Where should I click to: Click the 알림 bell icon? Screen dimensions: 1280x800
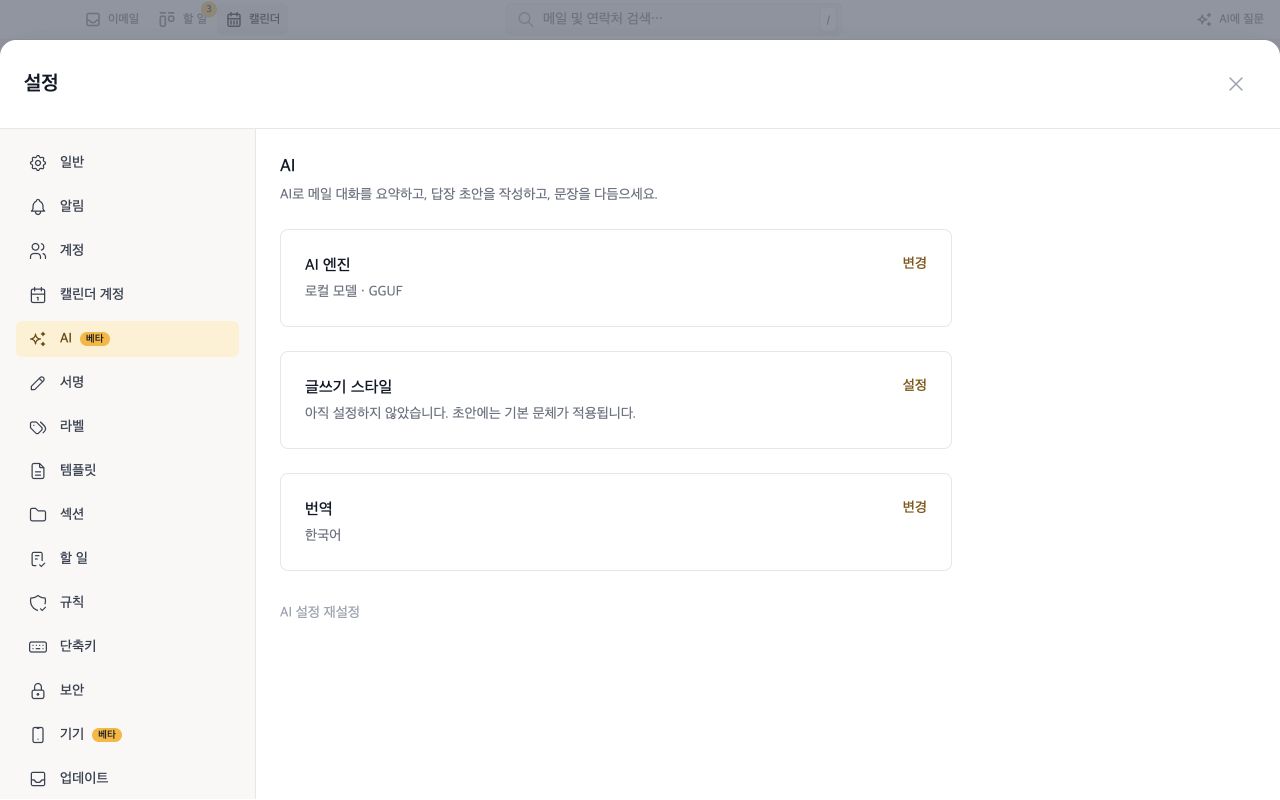click(38, 206)
